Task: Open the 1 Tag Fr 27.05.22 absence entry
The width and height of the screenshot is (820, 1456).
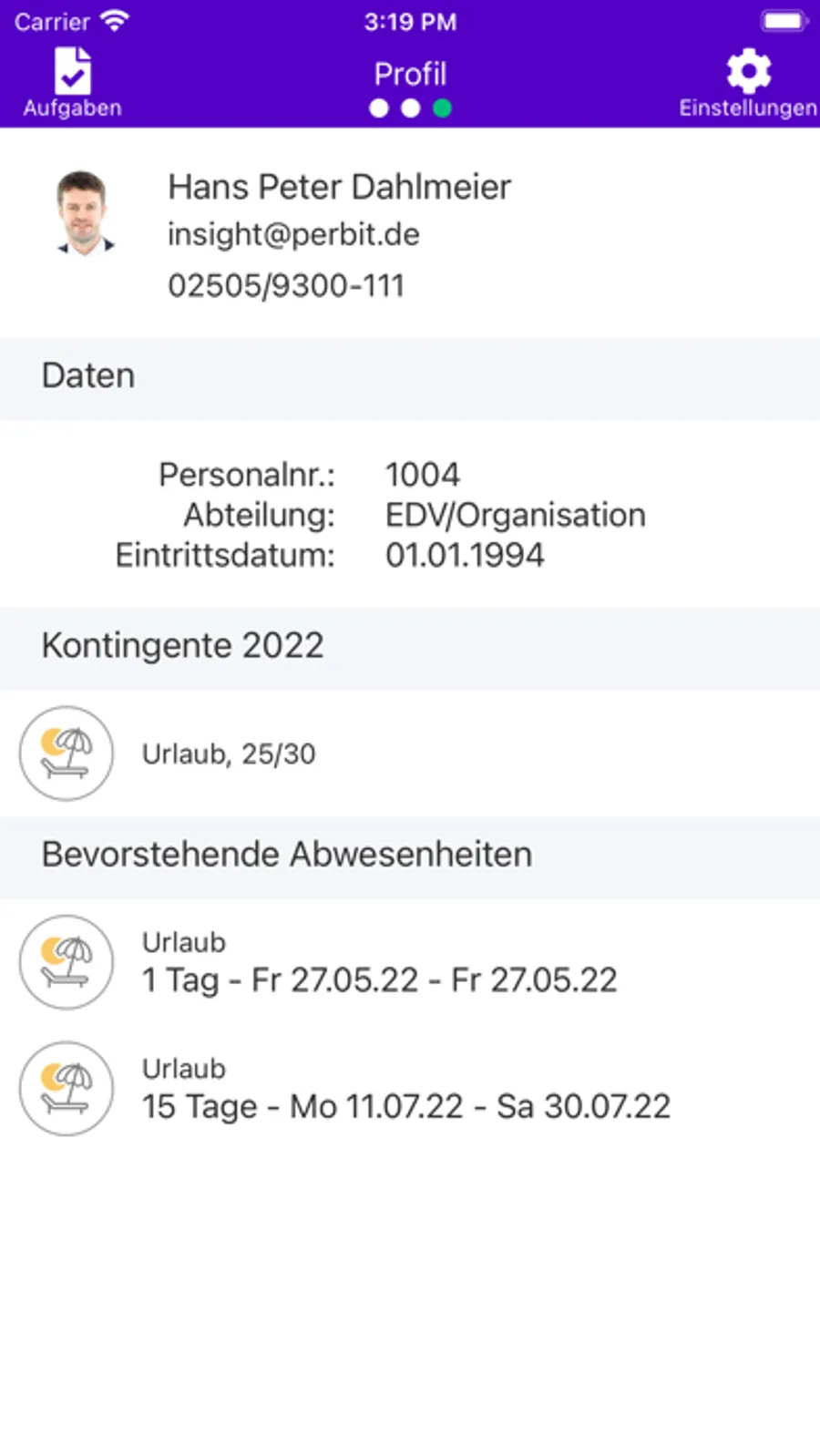Action: tap(410, 962)
